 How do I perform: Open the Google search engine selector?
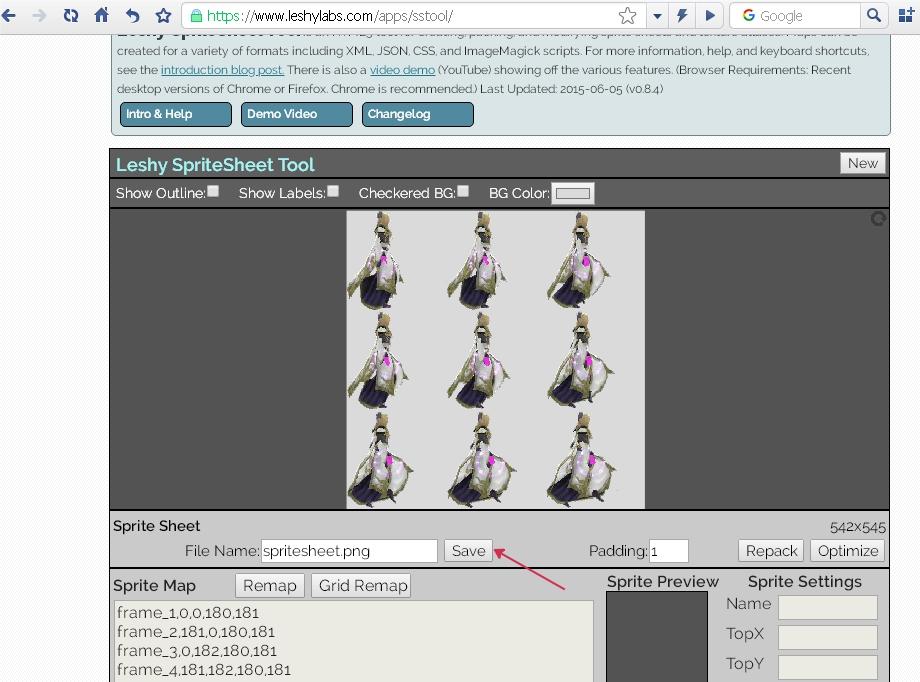click(x=749, y=16)
